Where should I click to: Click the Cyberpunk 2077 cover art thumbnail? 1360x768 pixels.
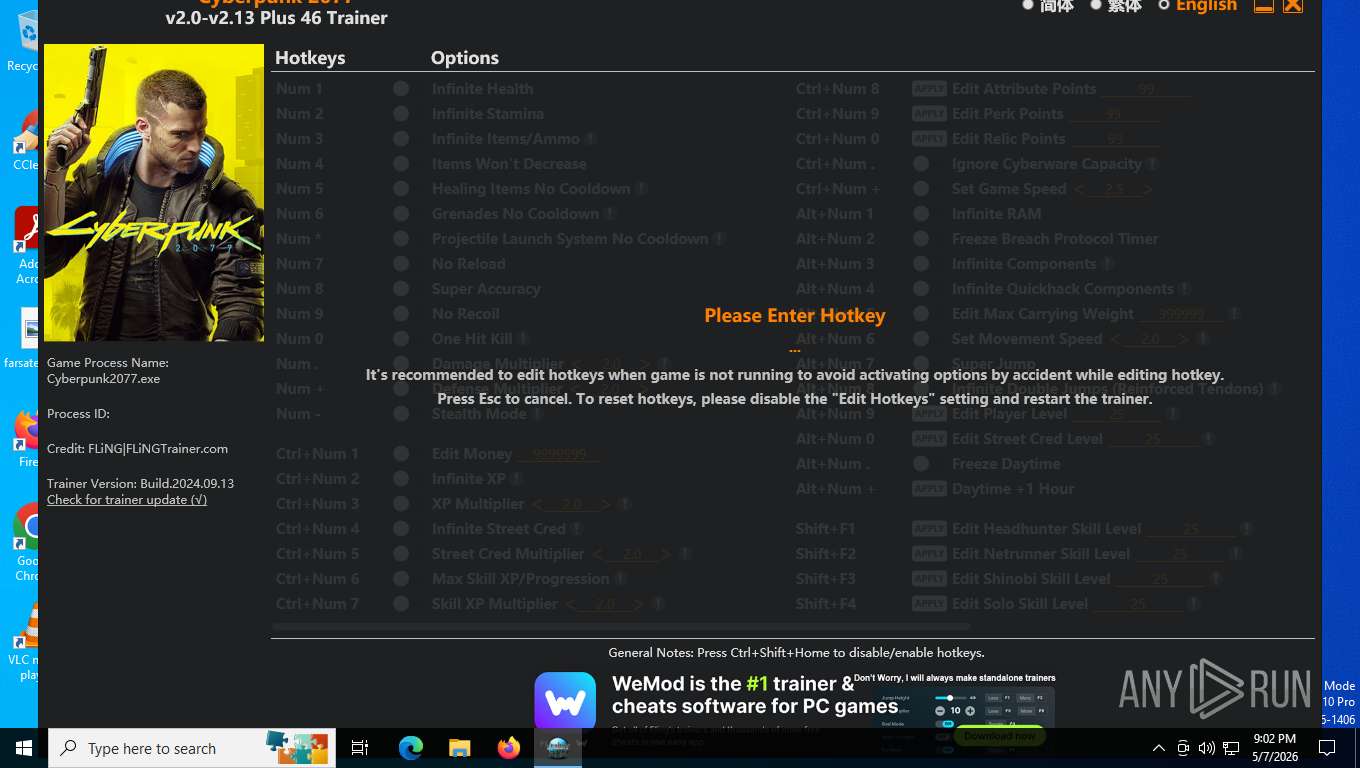[154, 193]
